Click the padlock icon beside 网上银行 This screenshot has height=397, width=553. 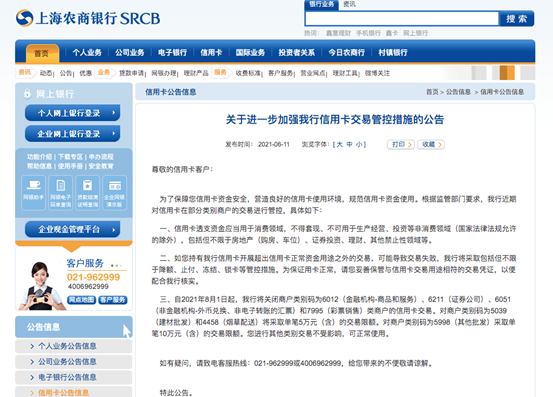coord(27,93)
